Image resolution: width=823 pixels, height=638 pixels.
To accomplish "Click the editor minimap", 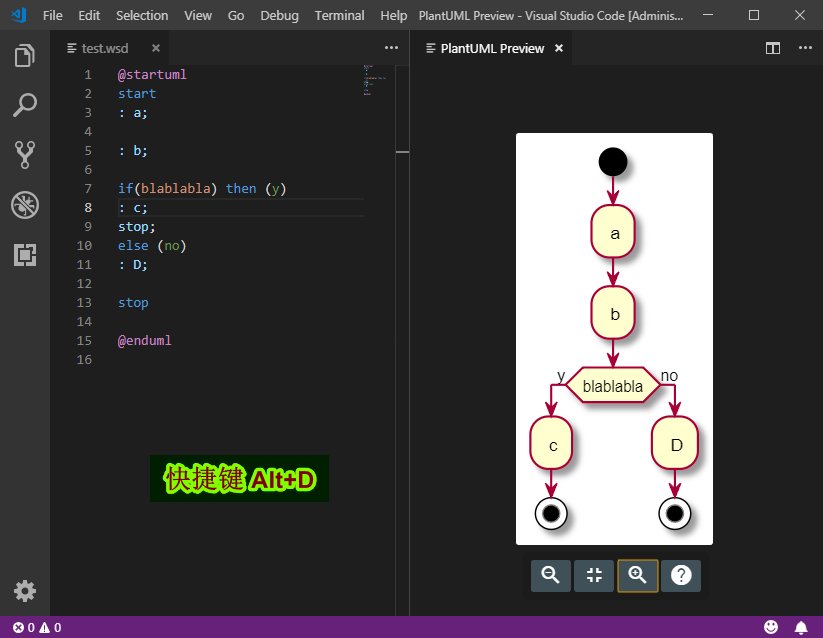I will pyautogui.click(x=375, y=80).
